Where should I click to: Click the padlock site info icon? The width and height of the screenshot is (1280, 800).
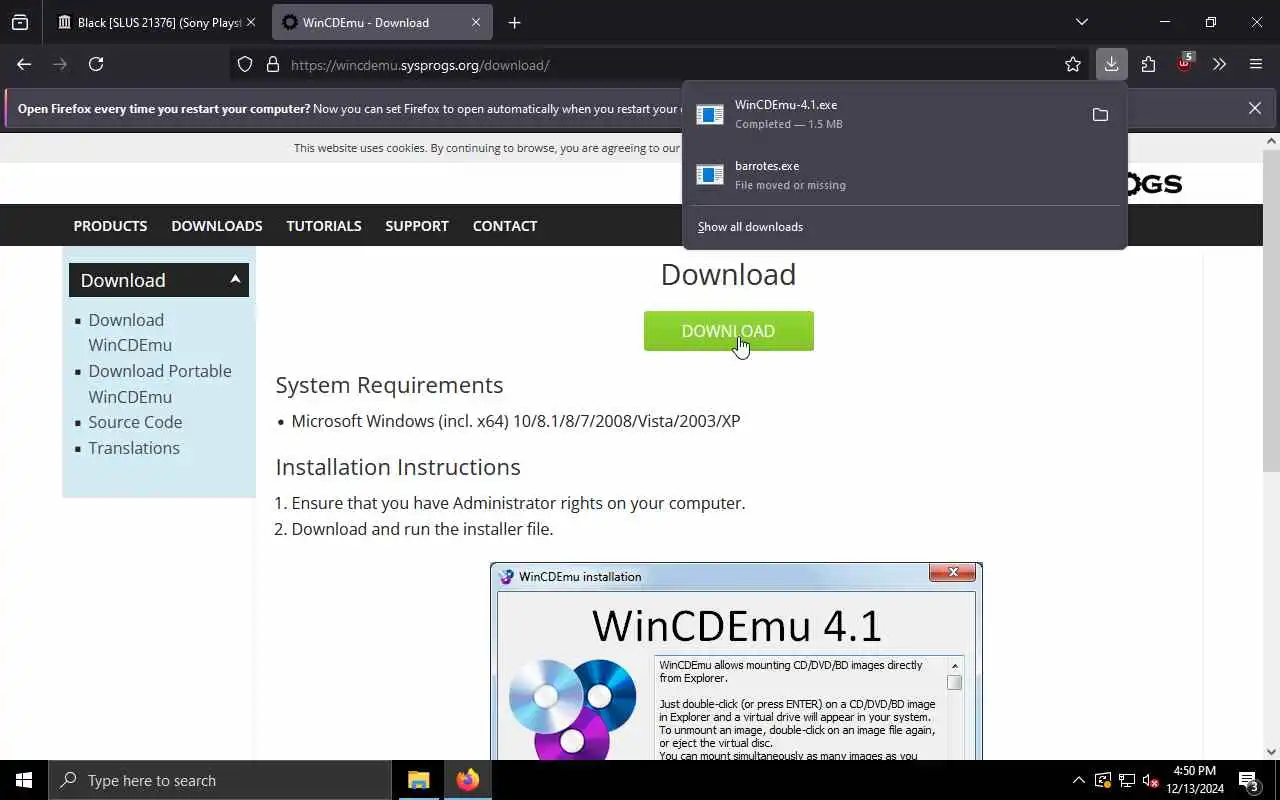(272, 65)
